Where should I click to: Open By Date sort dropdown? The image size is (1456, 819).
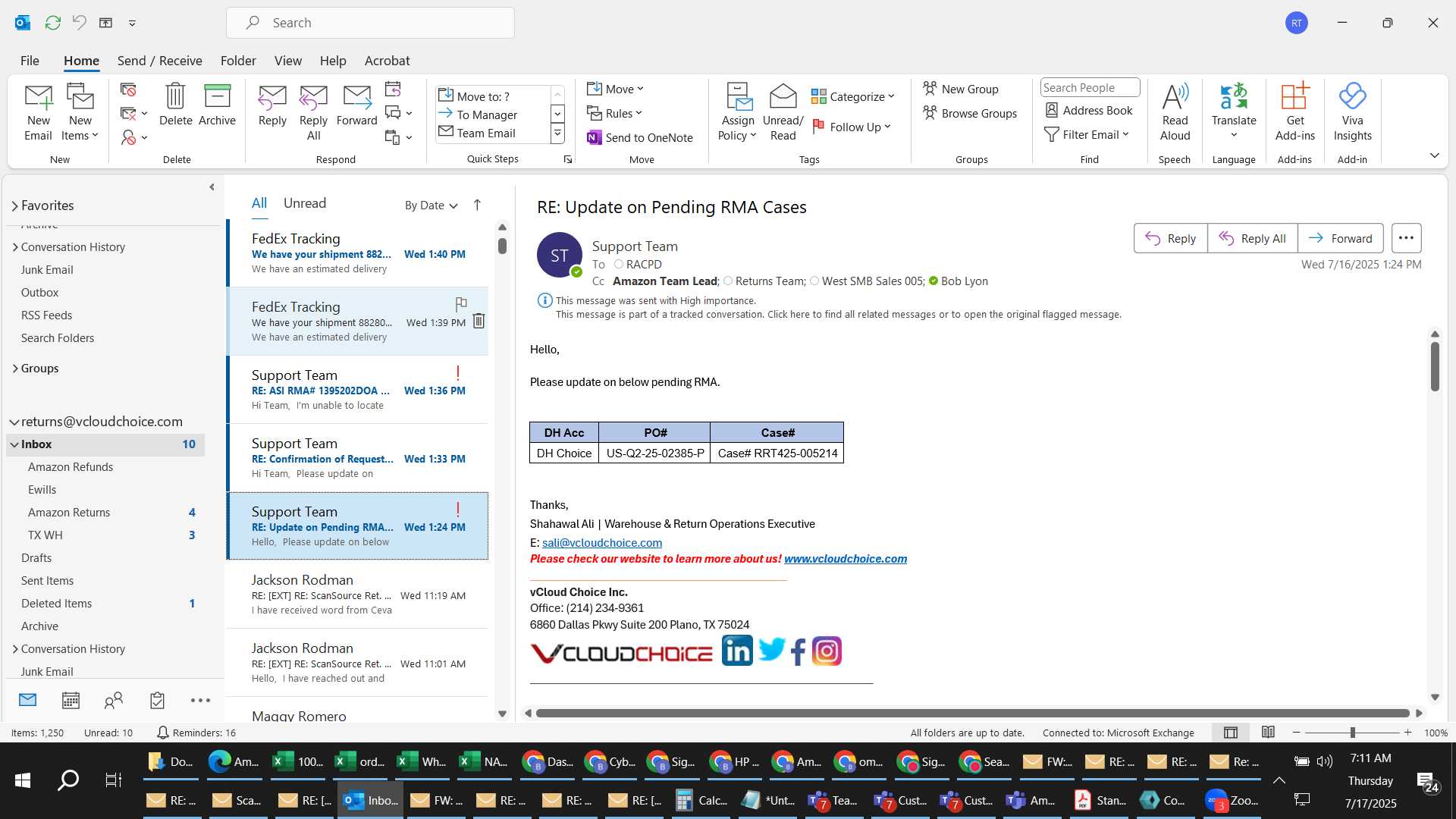[431, 205]
